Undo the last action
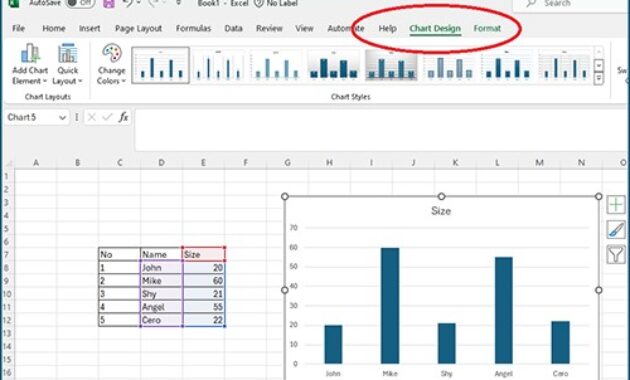Screen dimensions: 630x380 click(128, 4)
